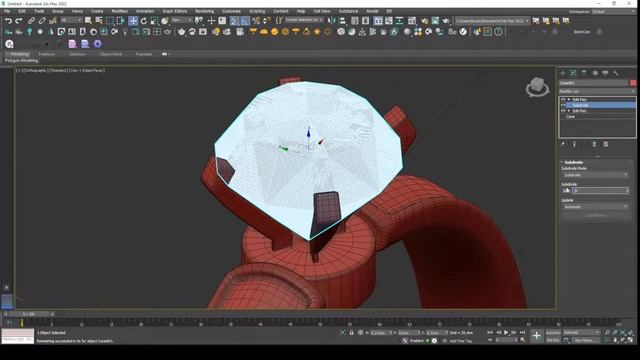Open the Modifiers menu
Screen dimensions: 640x360
point(119,11)
